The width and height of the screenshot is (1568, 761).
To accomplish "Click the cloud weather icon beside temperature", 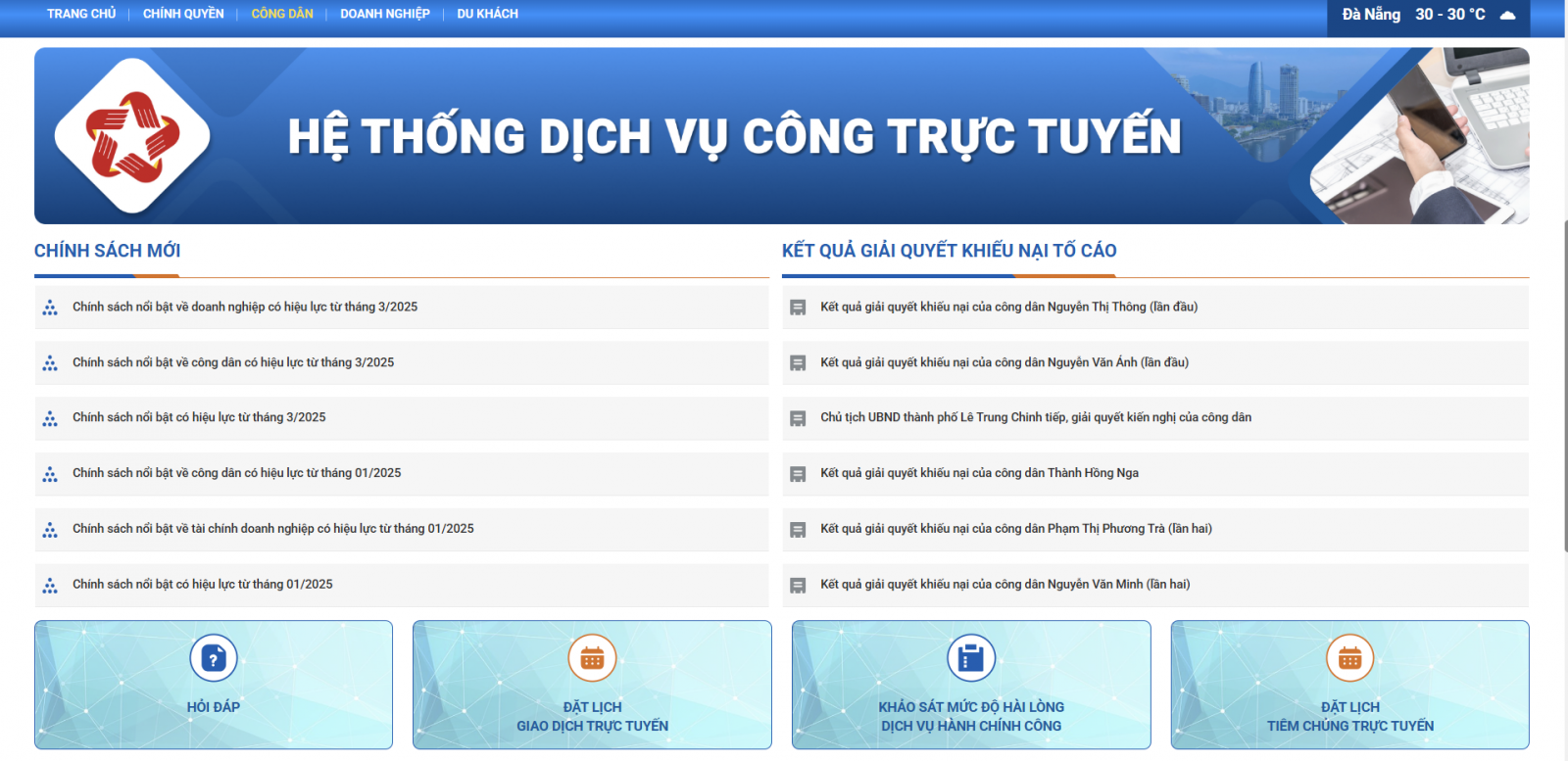I will [x=1507, y=15].
